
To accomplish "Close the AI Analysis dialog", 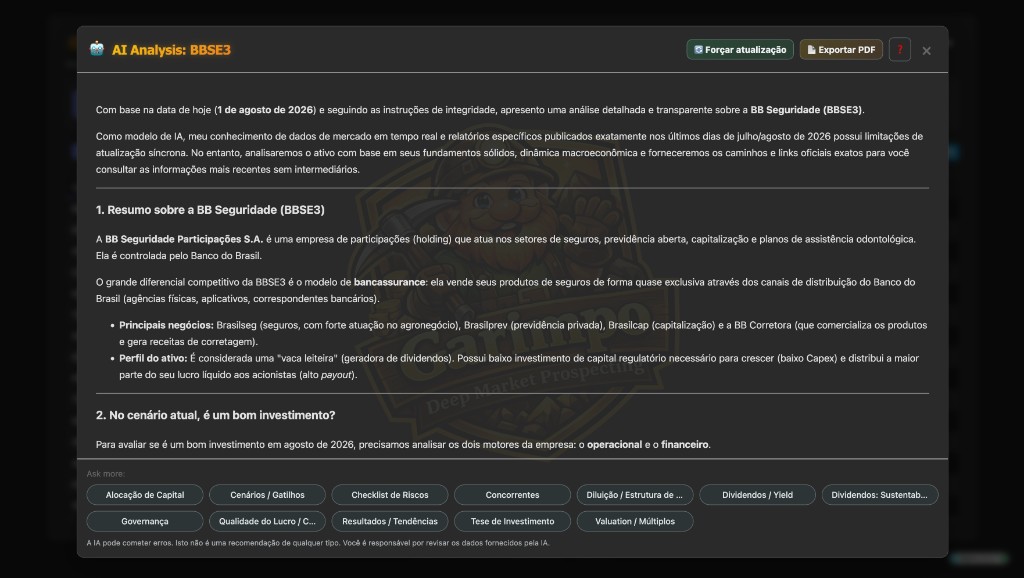I will 926,50.
